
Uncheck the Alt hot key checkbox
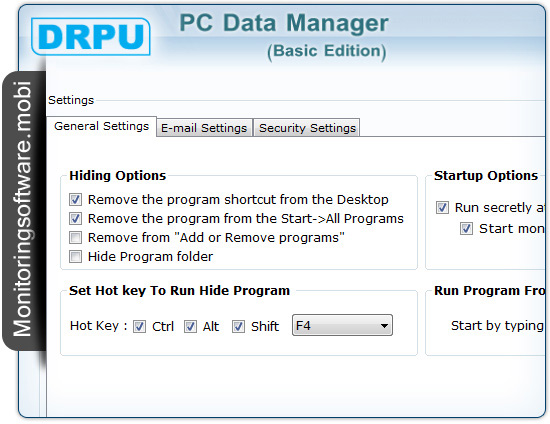click(190, 327)
